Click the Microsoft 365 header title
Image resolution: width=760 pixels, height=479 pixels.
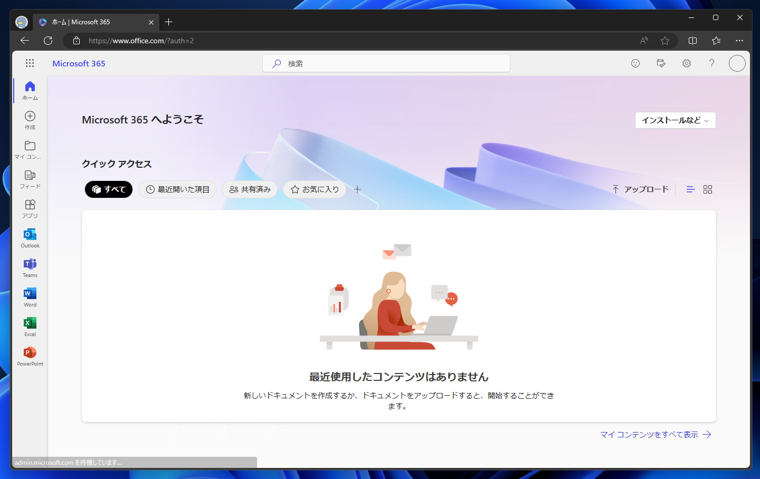[79, 64]
